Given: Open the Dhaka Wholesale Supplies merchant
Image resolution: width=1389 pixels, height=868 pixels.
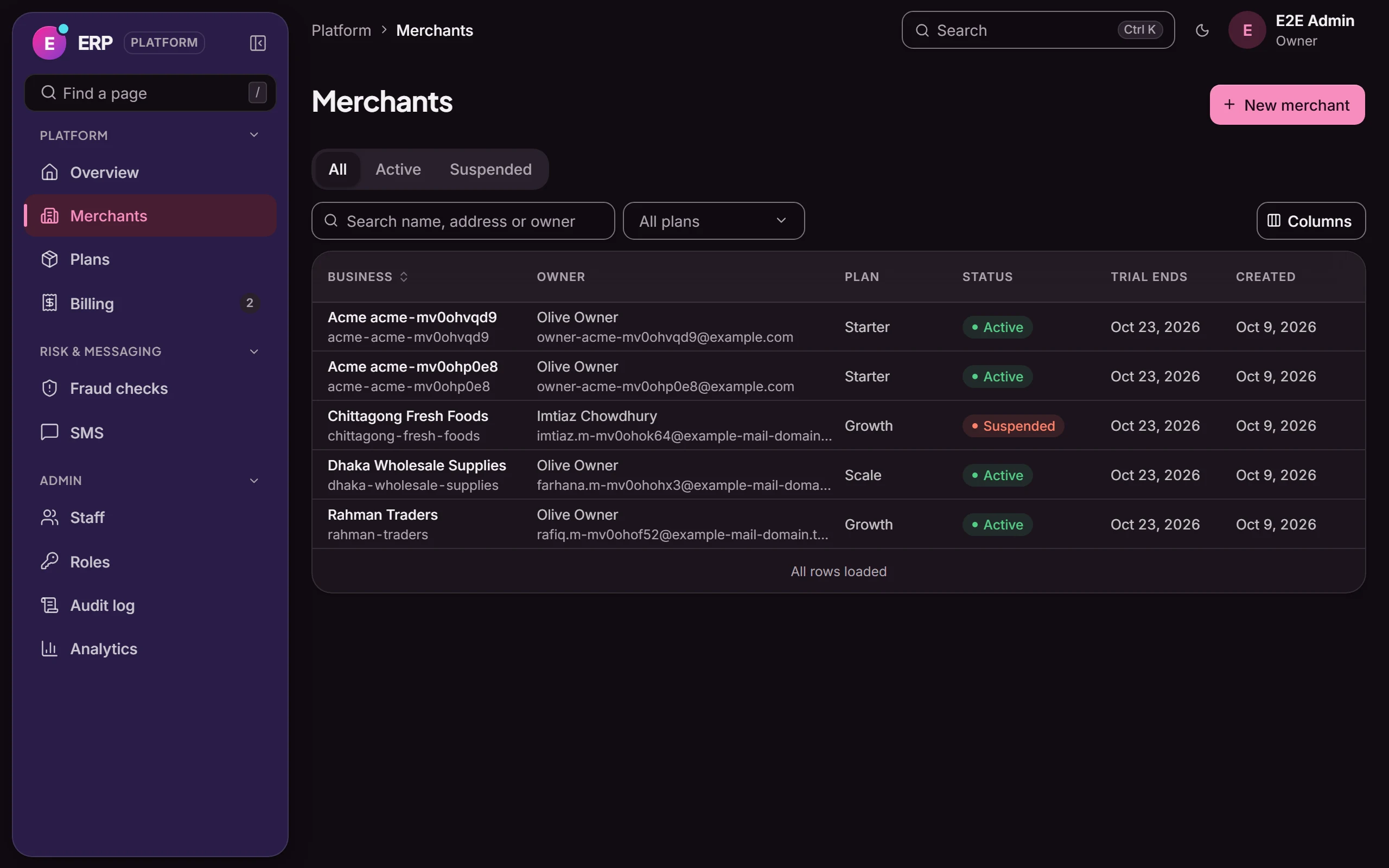Looking at the screenshot, I should pos(839,475).
